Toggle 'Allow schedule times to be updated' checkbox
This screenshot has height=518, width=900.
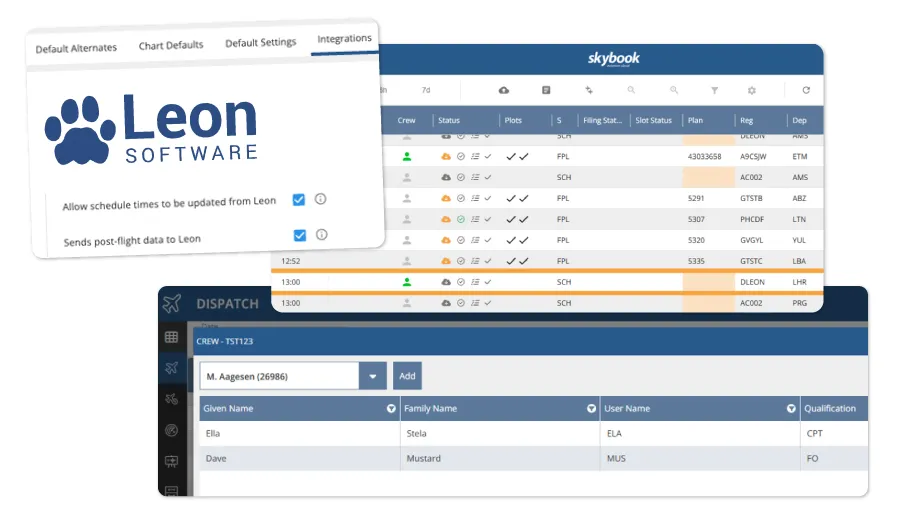click(x=298, y=200)
